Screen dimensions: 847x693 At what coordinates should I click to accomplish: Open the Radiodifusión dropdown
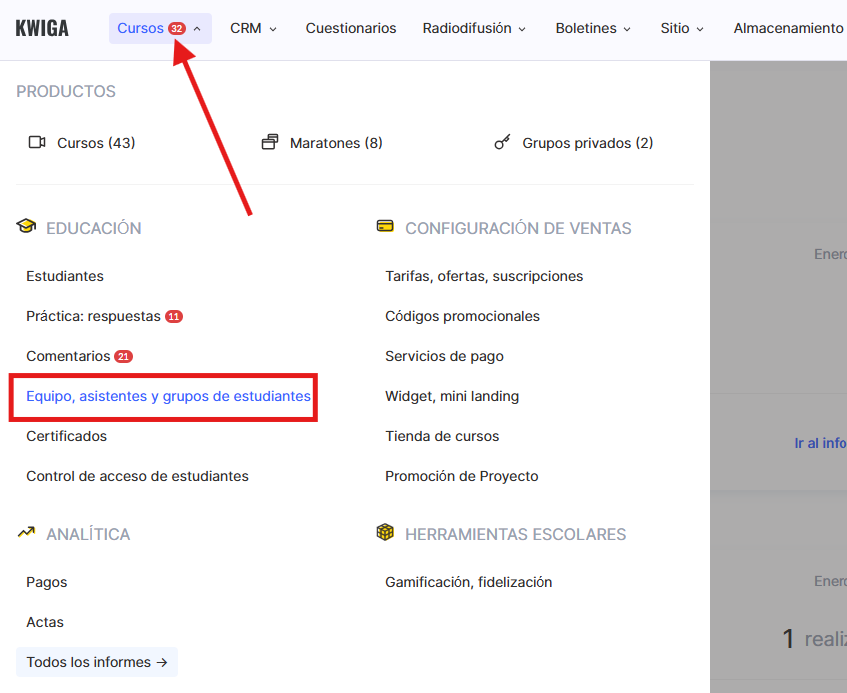pos(474,28)
